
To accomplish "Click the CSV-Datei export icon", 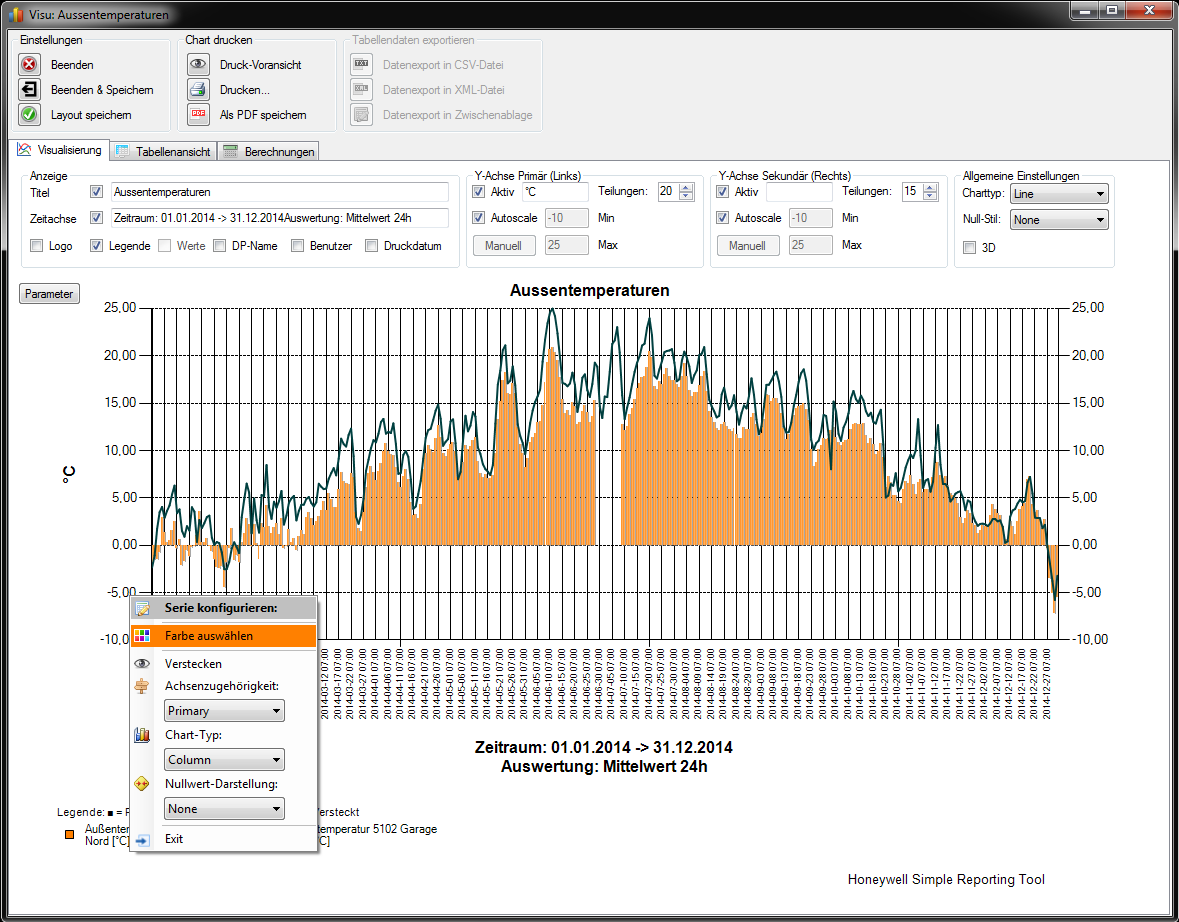I will tap(362, 65).
